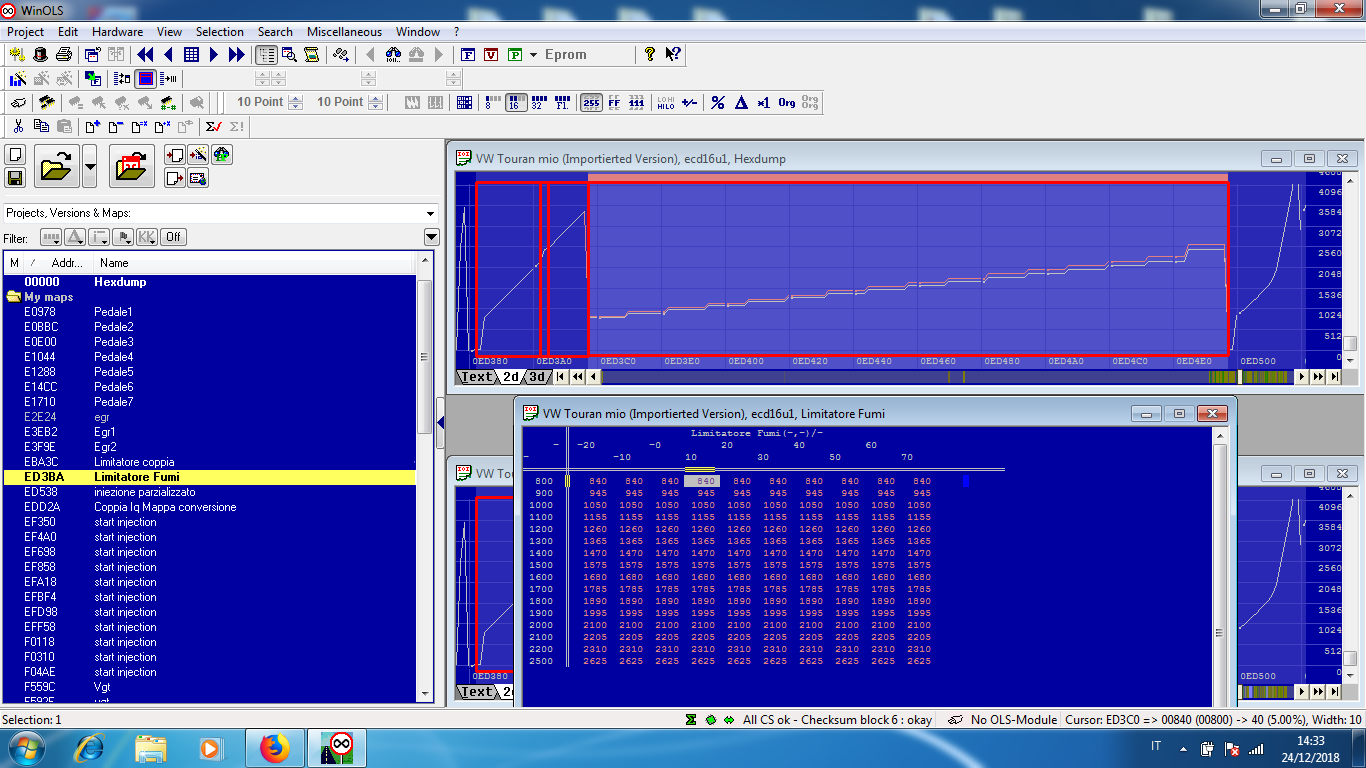Click the blue F project button

point(468,55)
